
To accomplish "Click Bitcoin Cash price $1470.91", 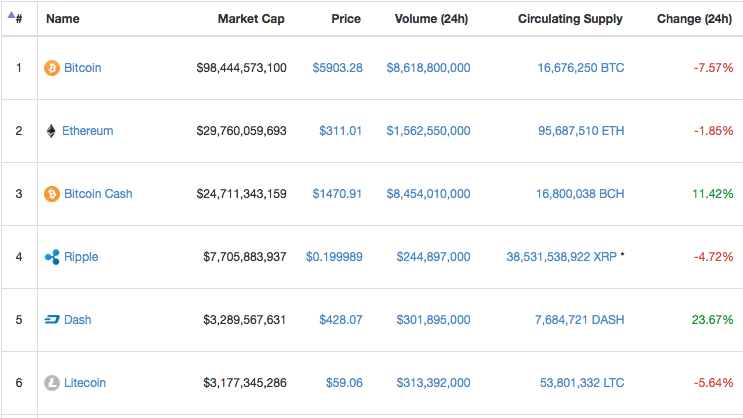I will pos(337,194).
